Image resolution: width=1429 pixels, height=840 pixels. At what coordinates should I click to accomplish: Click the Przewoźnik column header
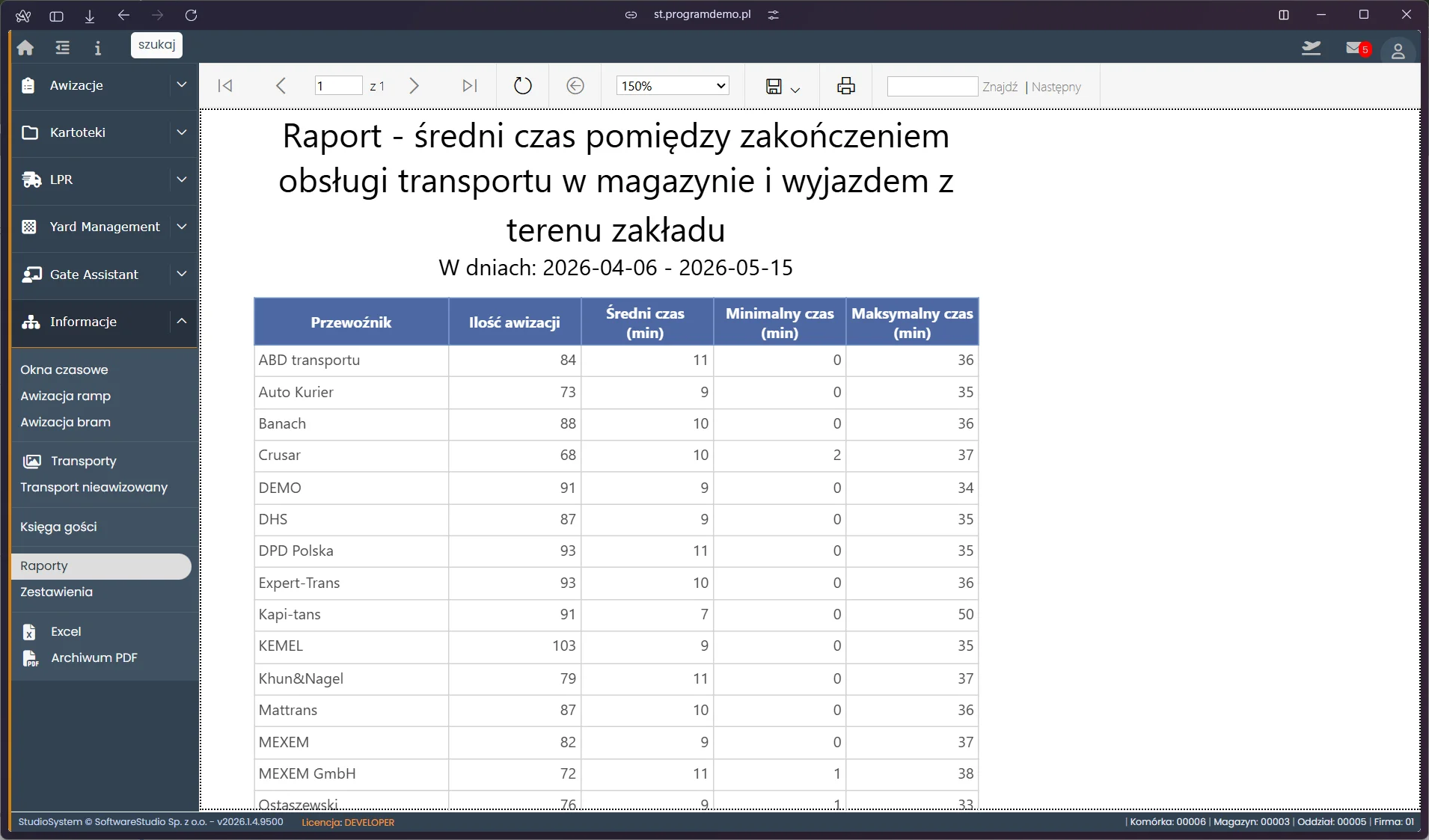pos(351,322)
